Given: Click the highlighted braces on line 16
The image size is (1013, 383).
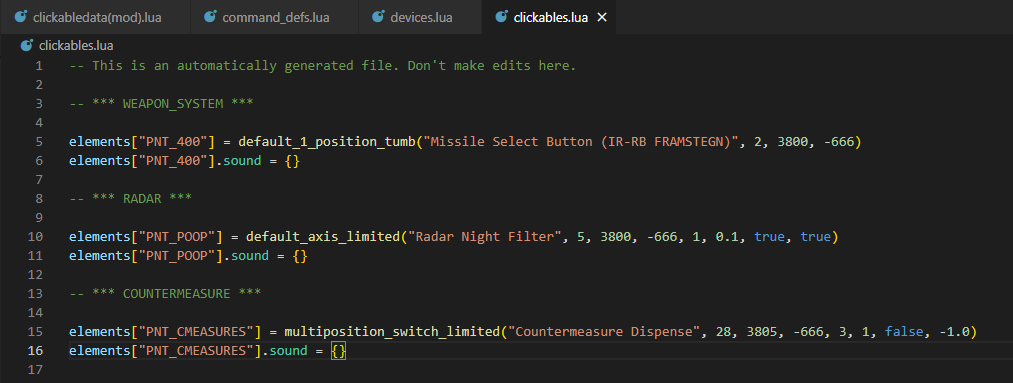Looking at the screenshot, I should click(339, 351).
